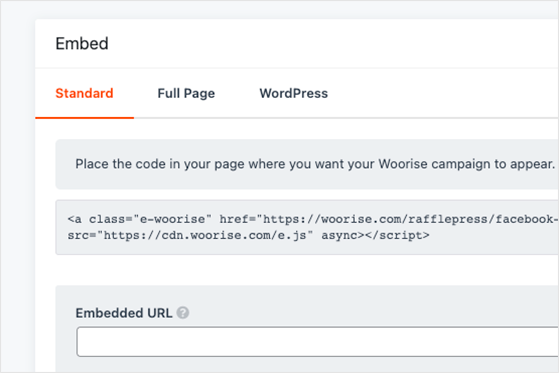
Task: Click the class="e-woorise" attribute text
Action: [150, 219]
